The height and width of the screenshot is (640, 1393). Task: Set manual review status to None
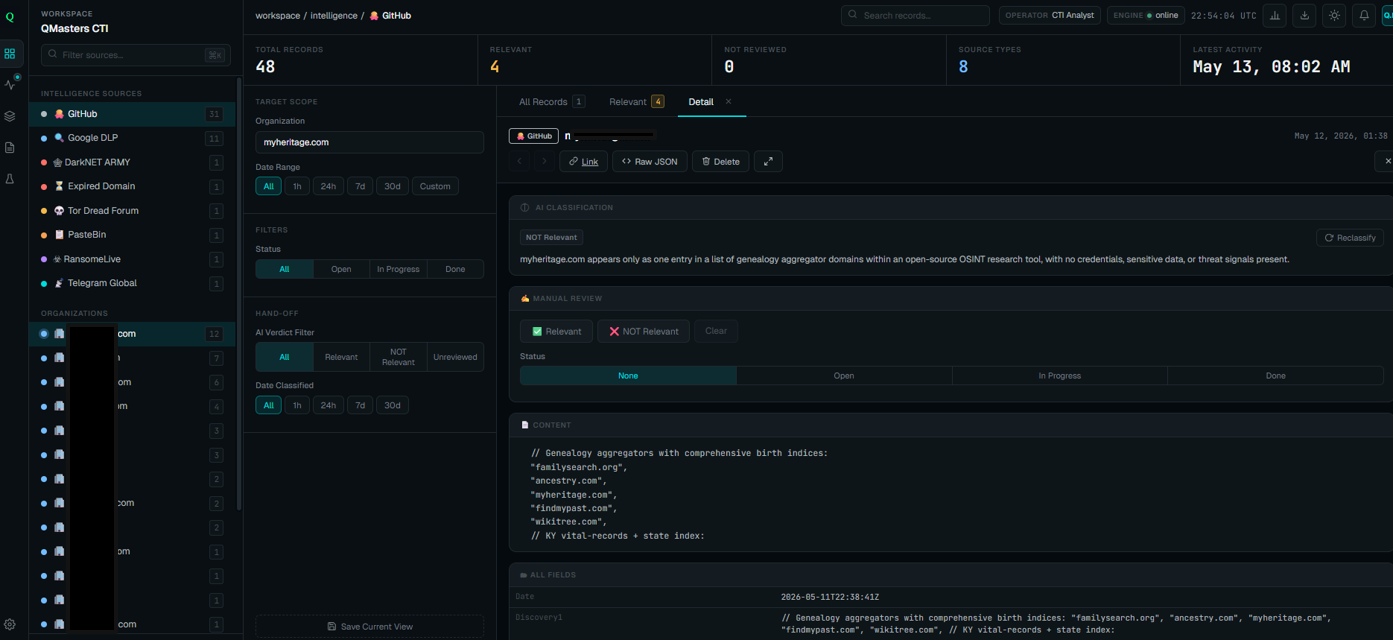628,376
